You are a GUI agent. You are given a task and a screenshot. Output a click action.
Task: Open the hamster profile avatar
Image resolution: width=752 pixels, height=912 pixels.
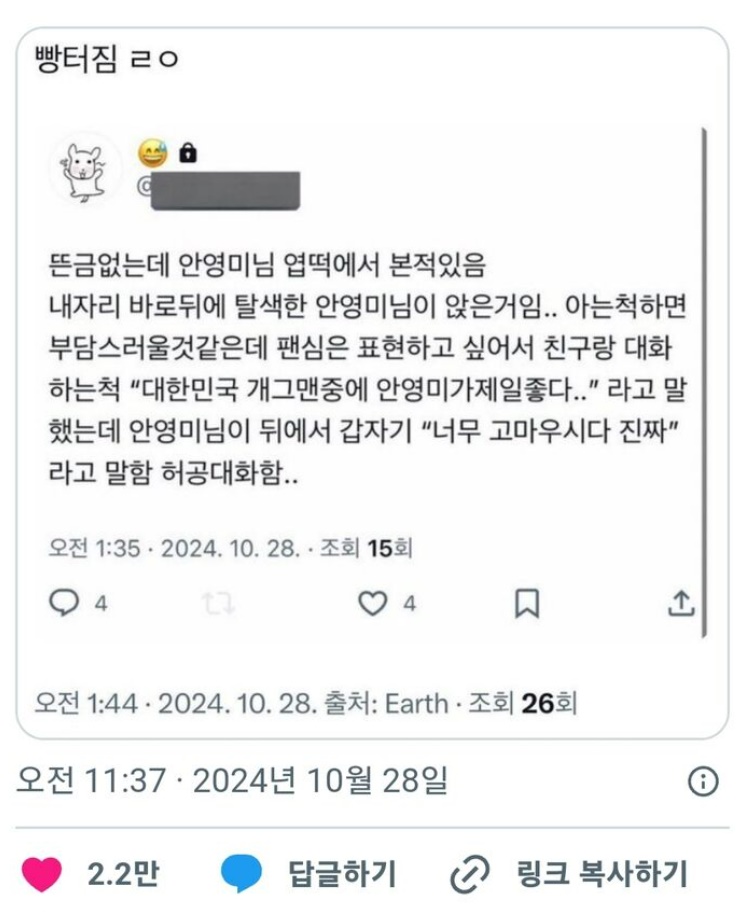point(85,169)
